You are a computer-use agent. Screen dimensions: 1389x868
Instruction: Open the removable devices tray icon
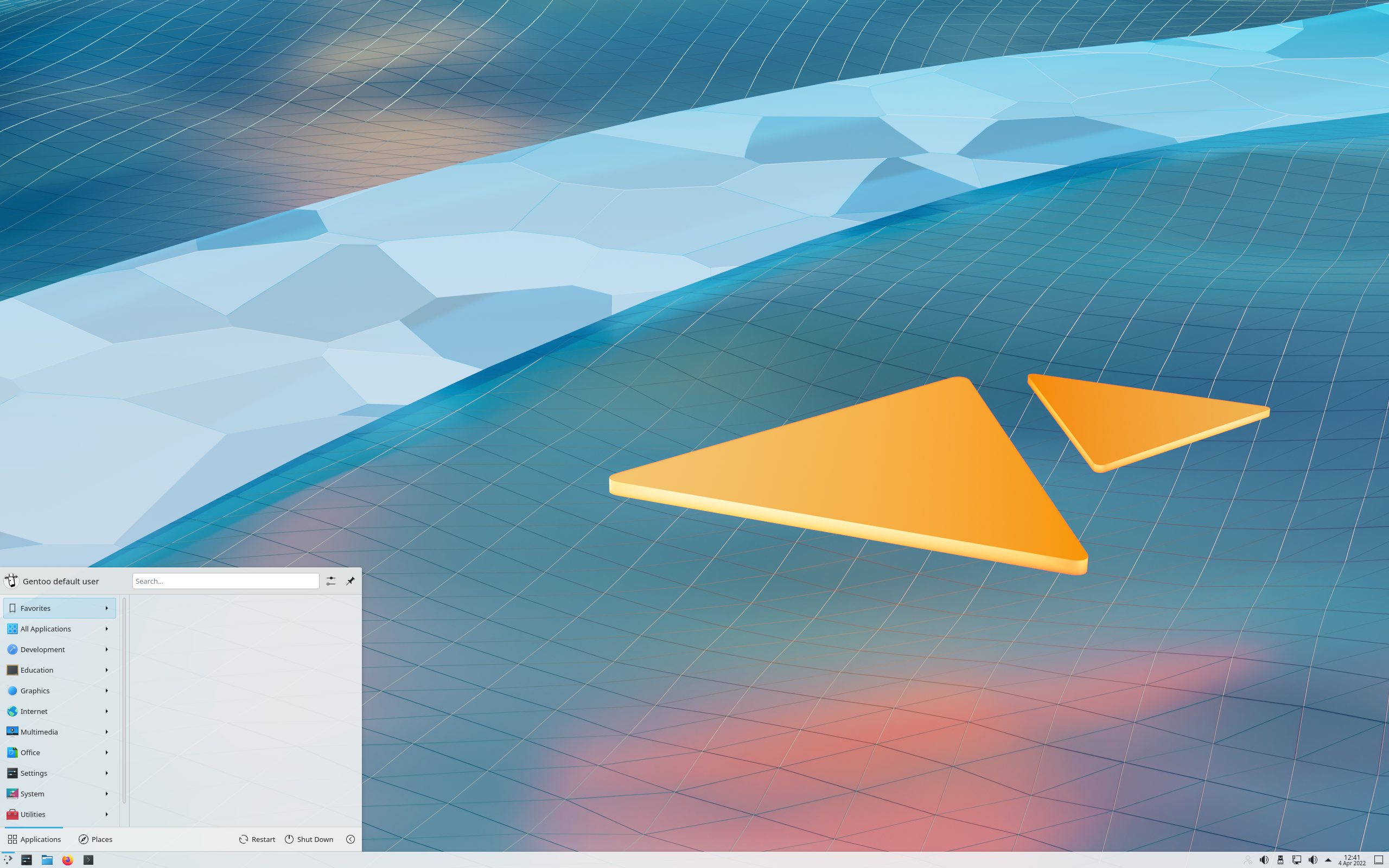click(x=1281, y=859)
